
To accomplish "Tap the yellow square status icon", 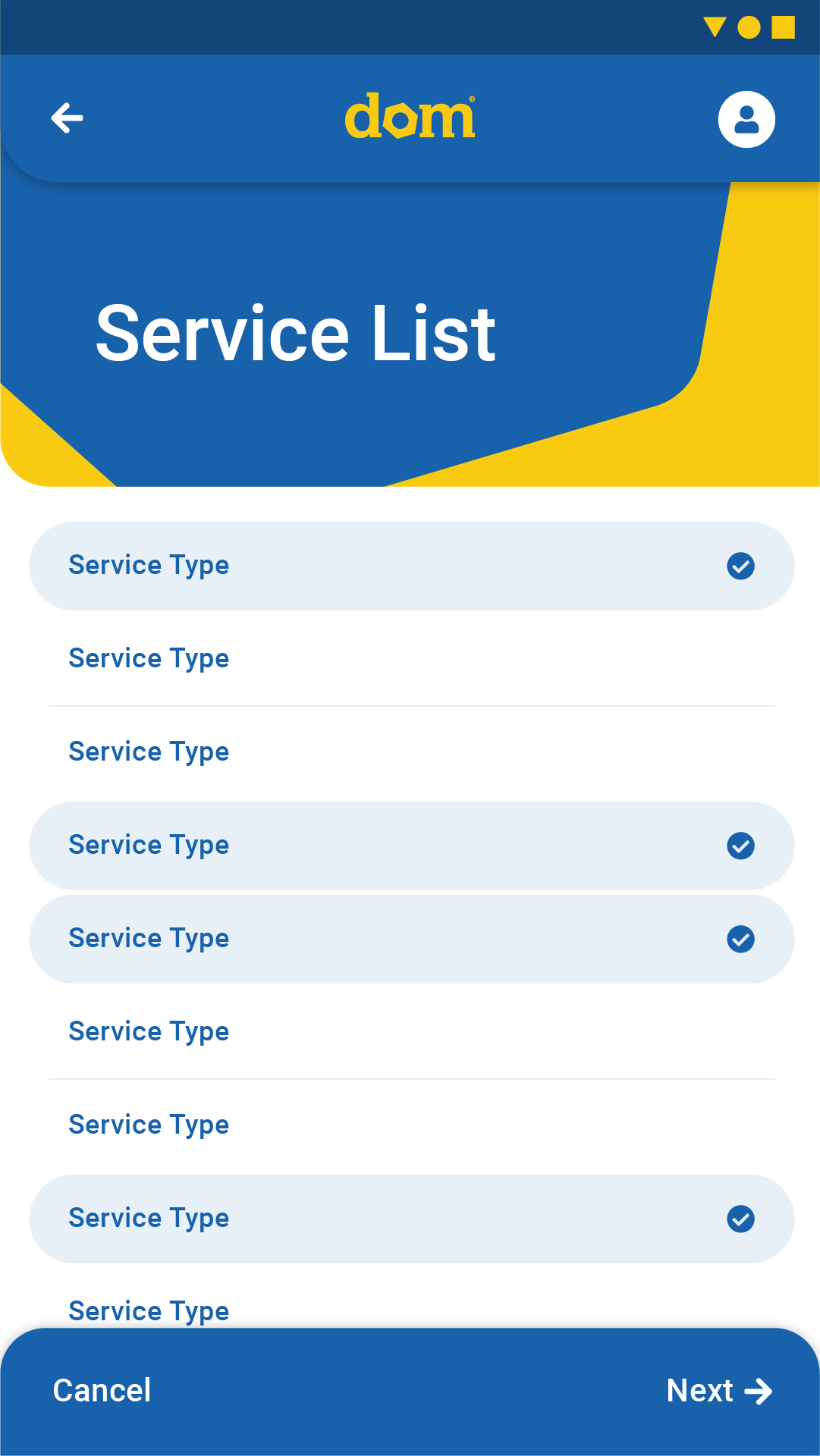I will coord(783,27).
